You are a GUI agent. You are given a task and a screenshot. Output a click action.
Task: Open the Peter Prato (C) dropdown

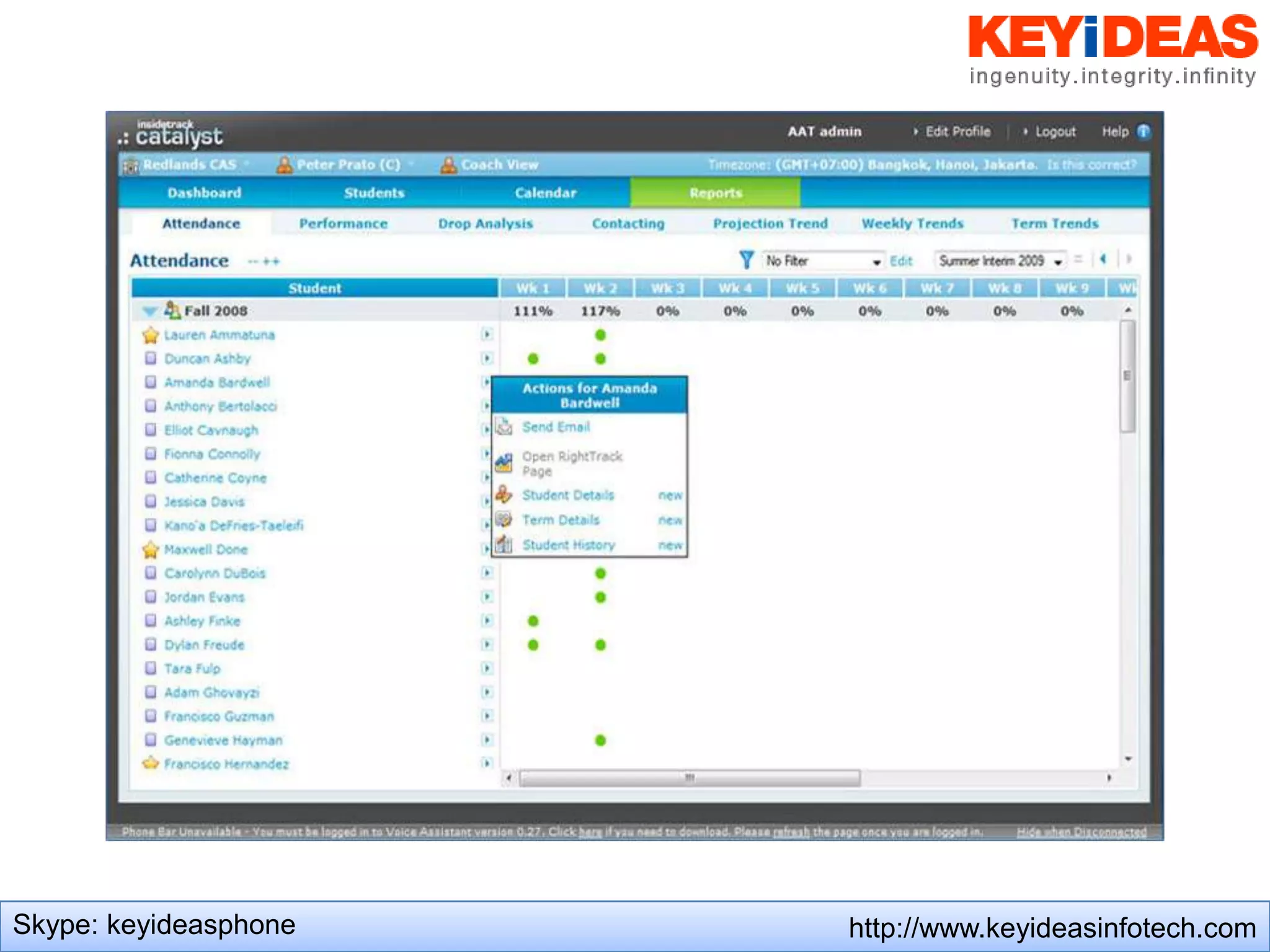click(x=411, y=164)
